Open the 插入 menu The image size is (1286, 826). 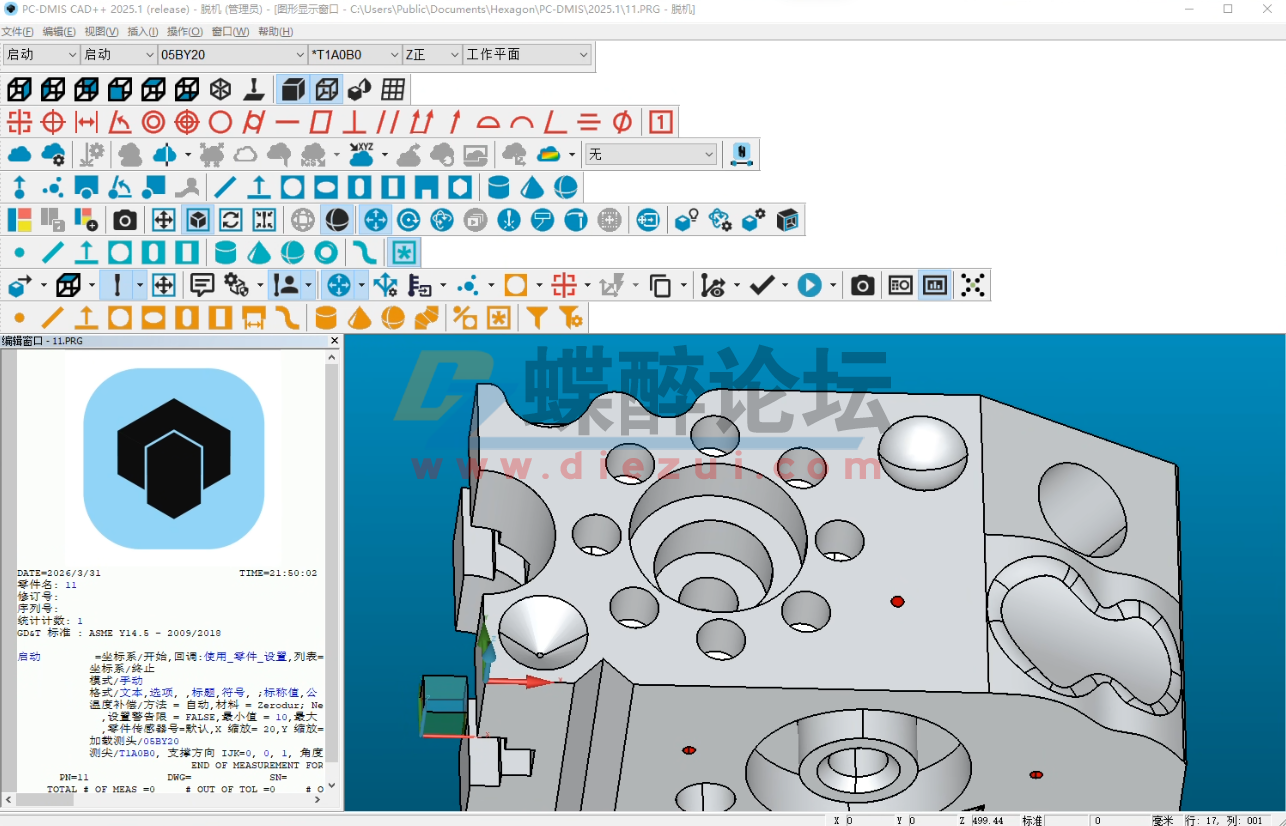click(x=142, y=31)
